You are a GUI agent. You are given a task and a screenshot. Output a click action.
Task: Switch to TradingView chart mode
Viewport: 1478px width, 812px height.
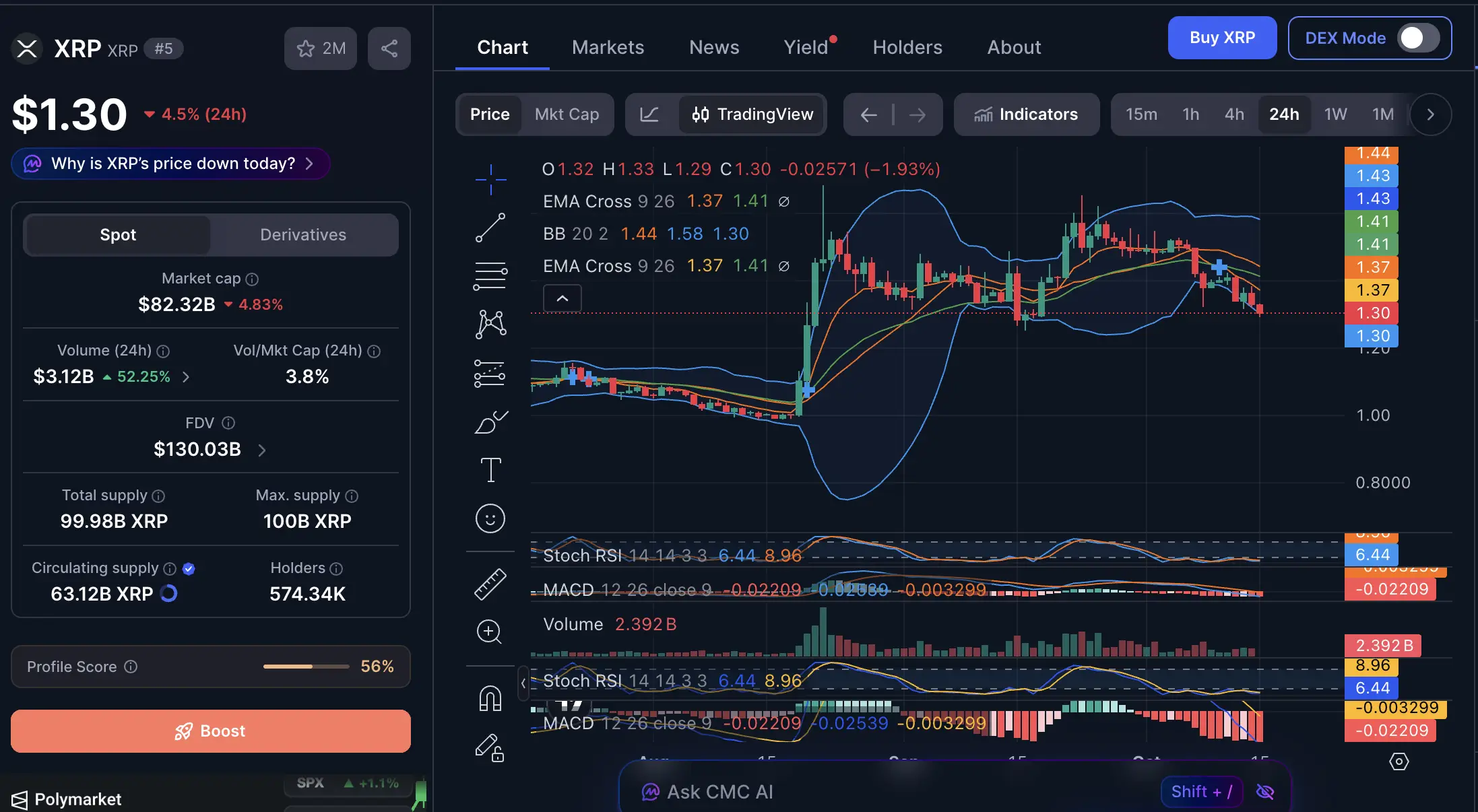point(752,114)
